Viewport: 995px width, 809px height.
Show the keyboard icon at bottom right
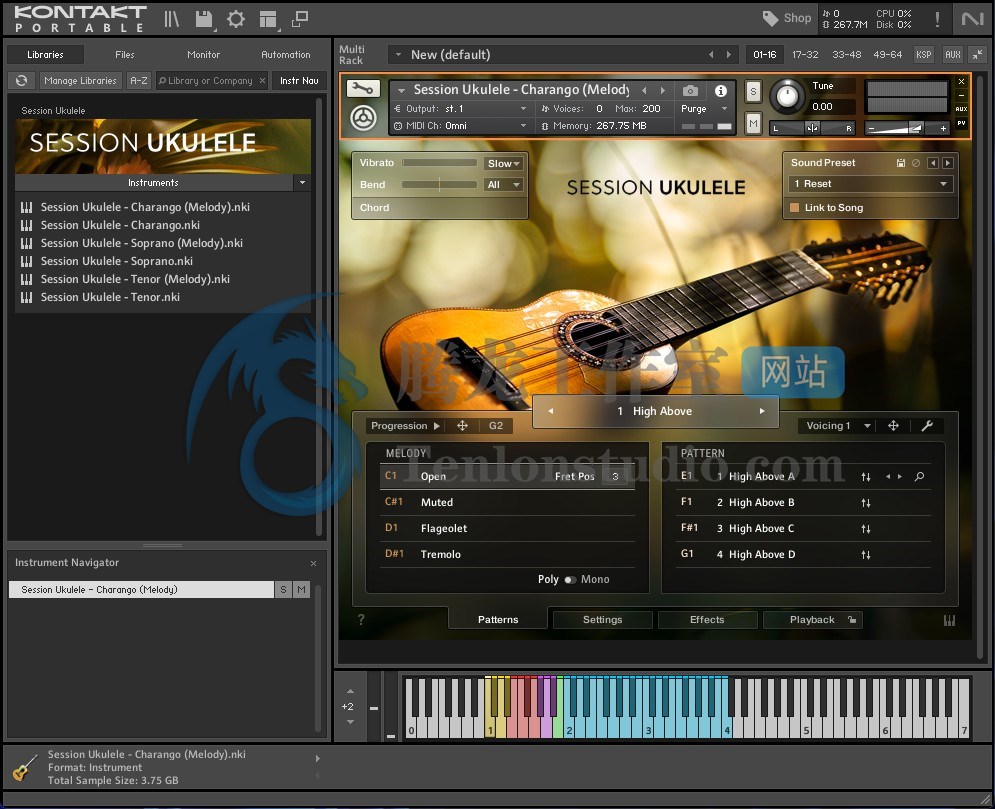pyautogui.click(x=949, y=621)
